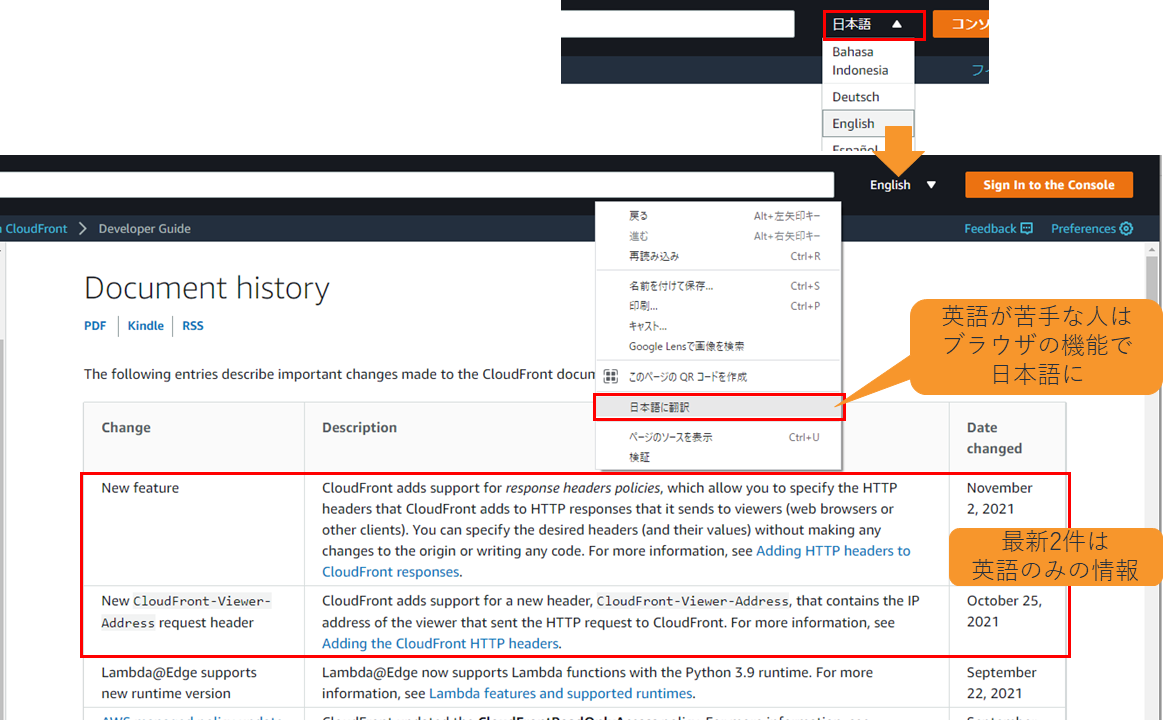
Task: Click the QR code icon in context menu
Action: [x=611, y=377]
